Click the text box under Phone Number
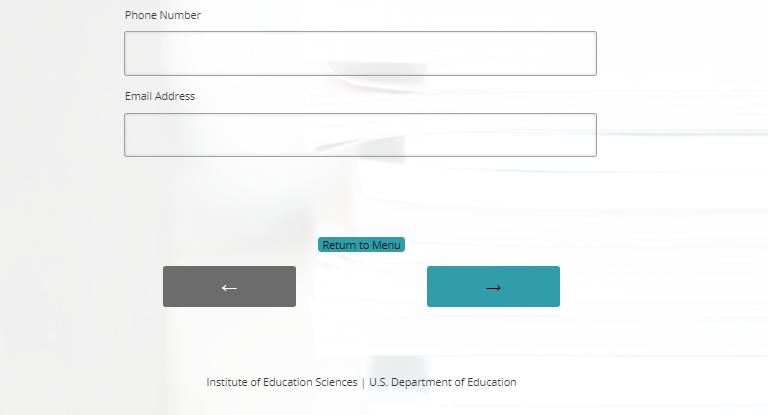768x415 pixels. [x=360, y=53]
